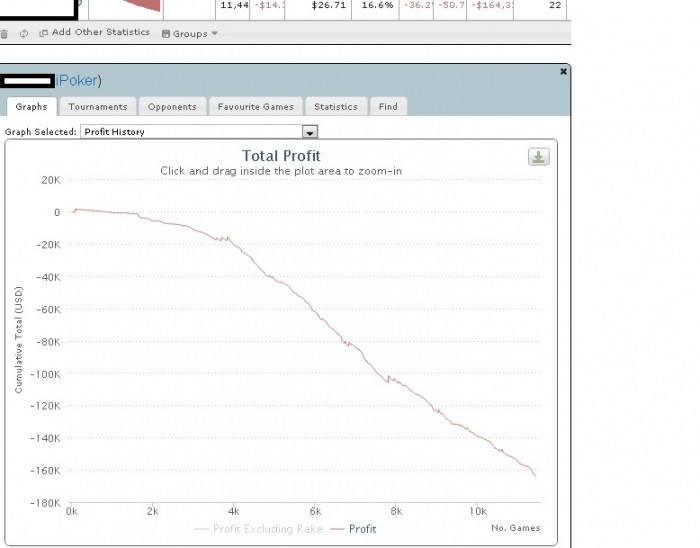This screenshot has width=700, height=548.
Task: Open the iPoker network link
Action: [x=76, y=80]
